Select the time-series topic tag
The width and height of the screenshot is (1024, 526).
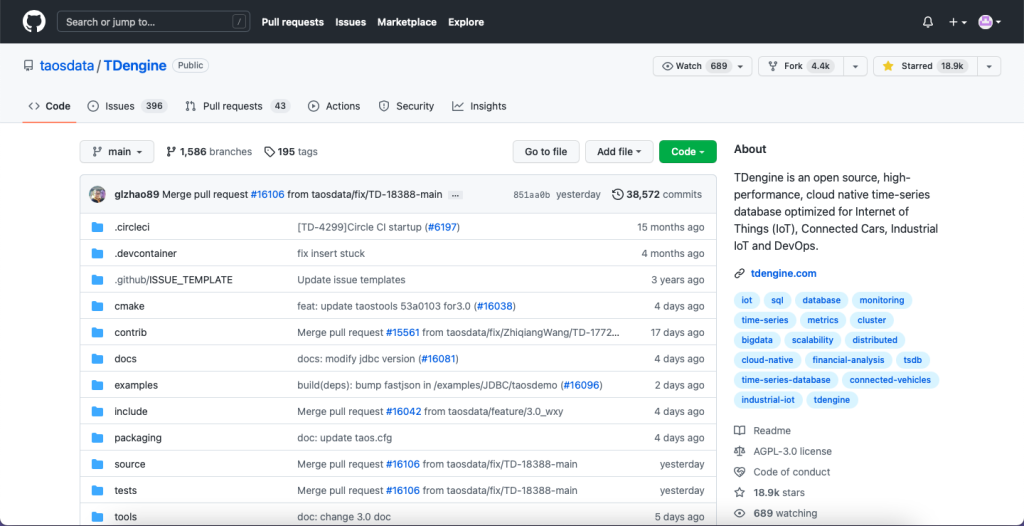click(x=765, y=320)
